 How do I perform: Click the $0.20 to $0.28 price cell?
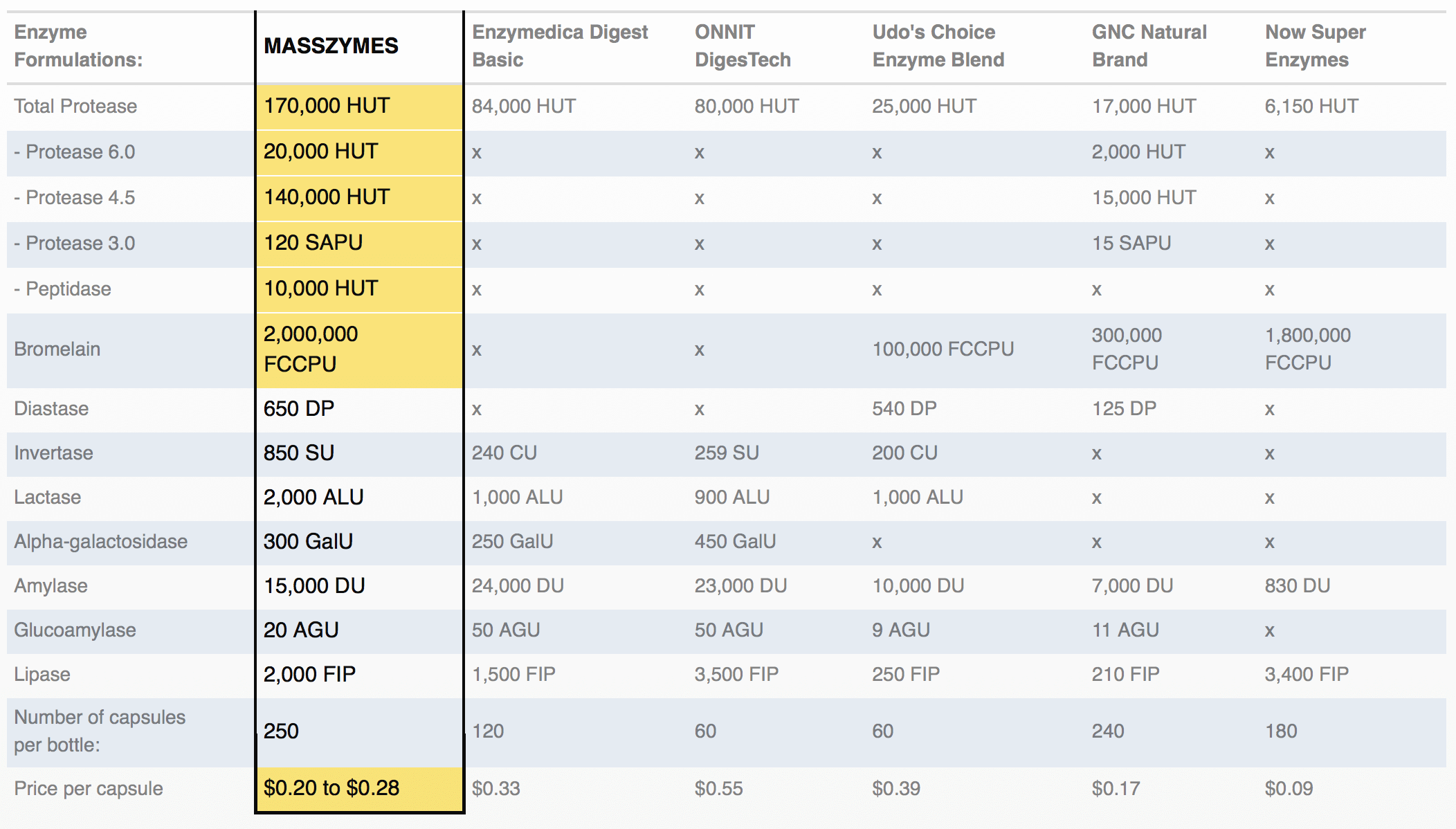(331, 788)
